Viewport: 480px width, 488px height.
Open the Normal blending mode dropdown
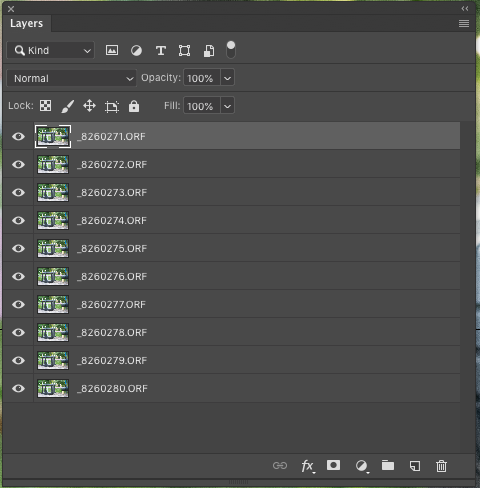click(71, 78)
